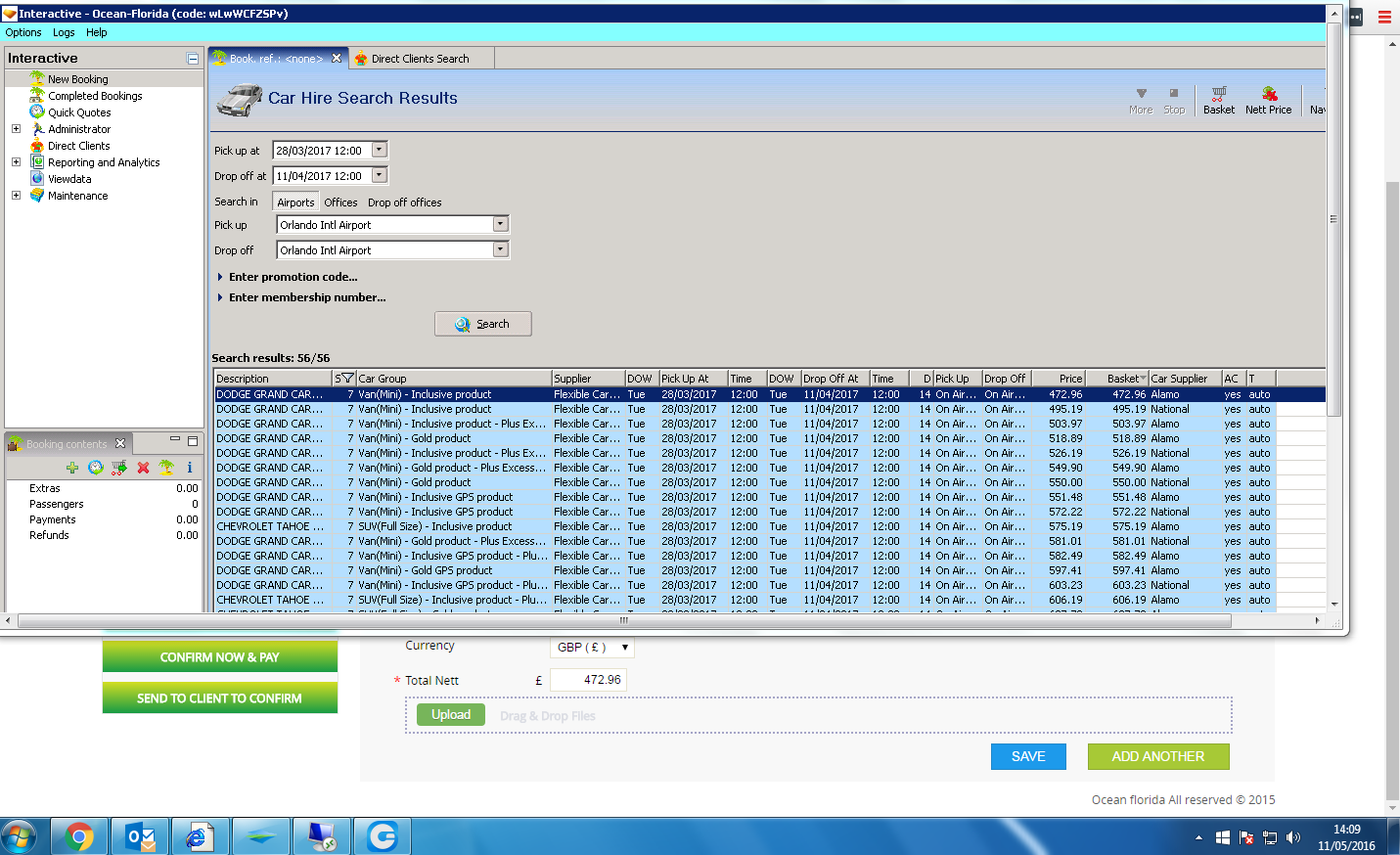This screenshot has height=855, width=1400.
Task: Click the collapse icon of the Interactive panel header
Action: click(x=193, y=59)
